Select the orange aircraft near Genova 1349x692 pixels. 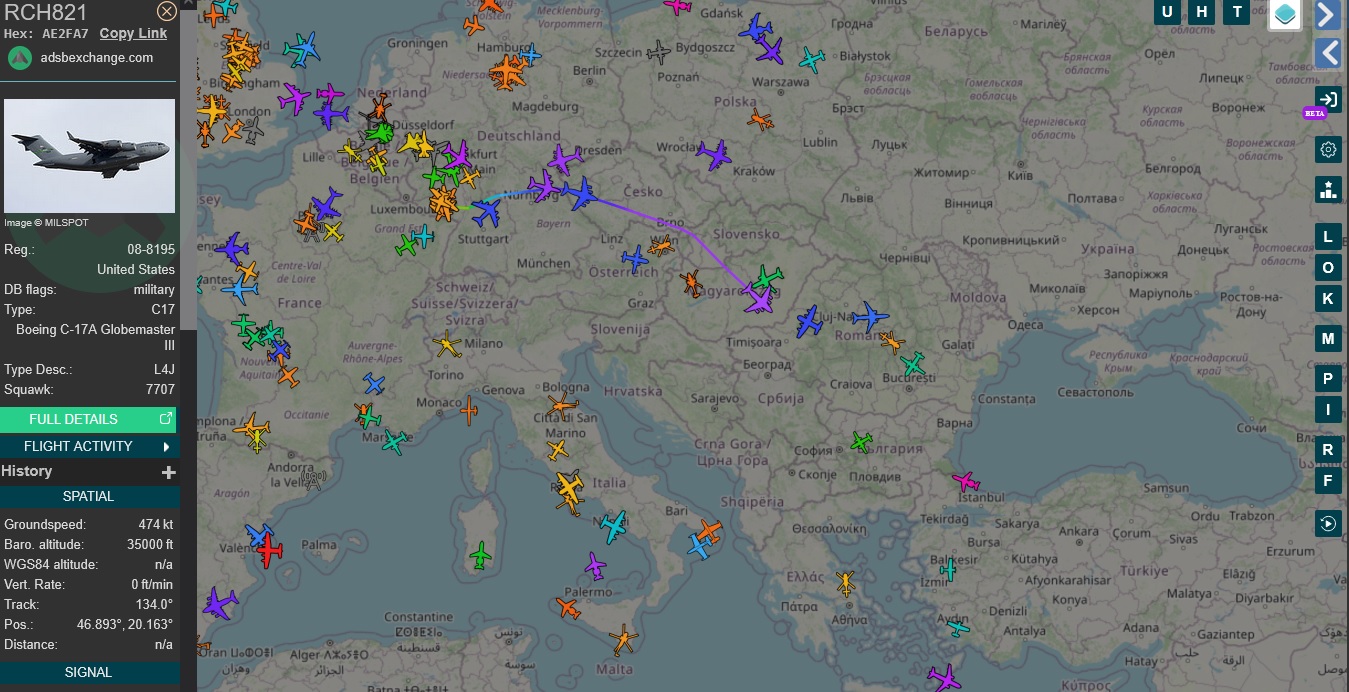[x=470, y=409]
